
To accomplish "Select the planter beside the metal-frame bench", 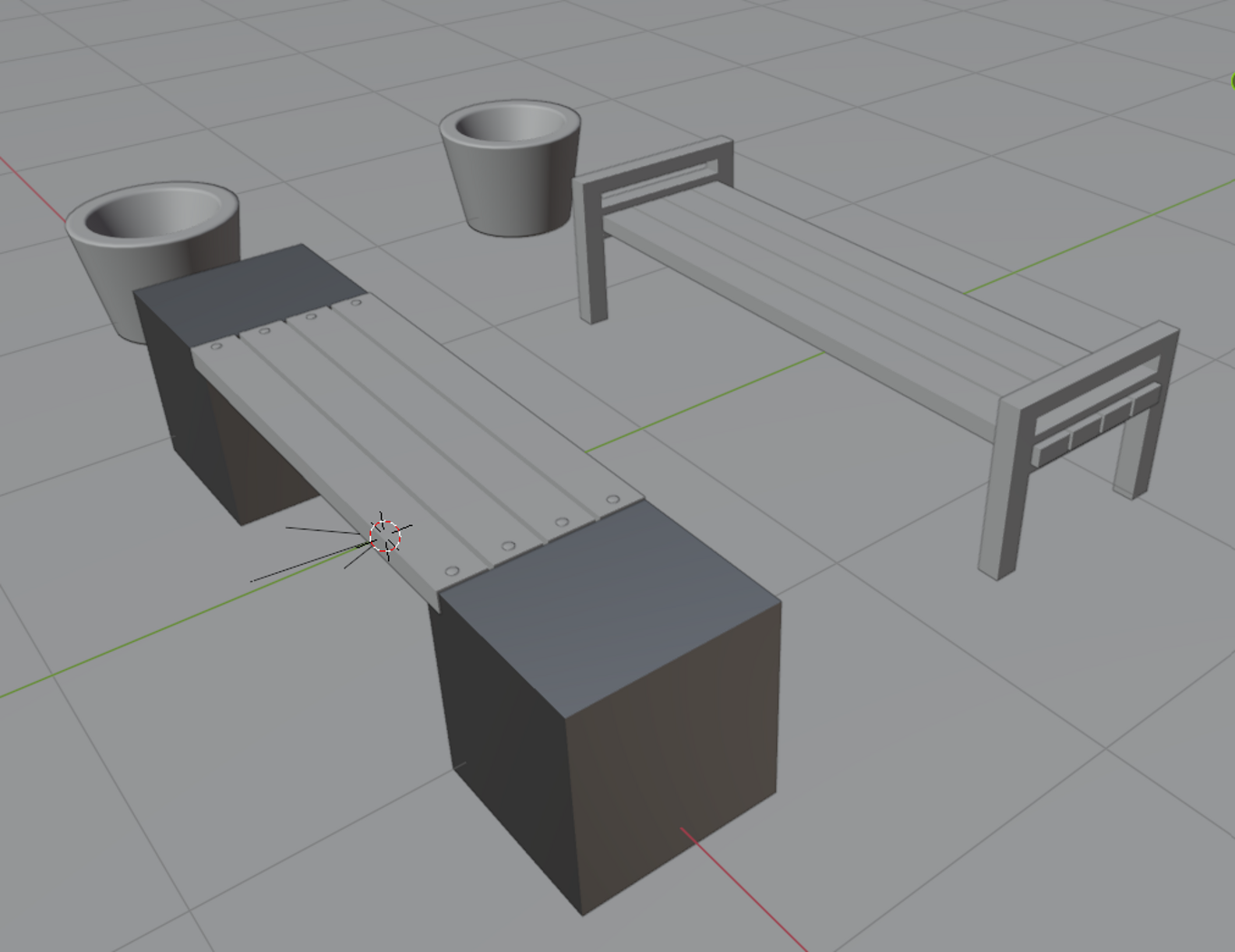I will click(x=511, y=167).
